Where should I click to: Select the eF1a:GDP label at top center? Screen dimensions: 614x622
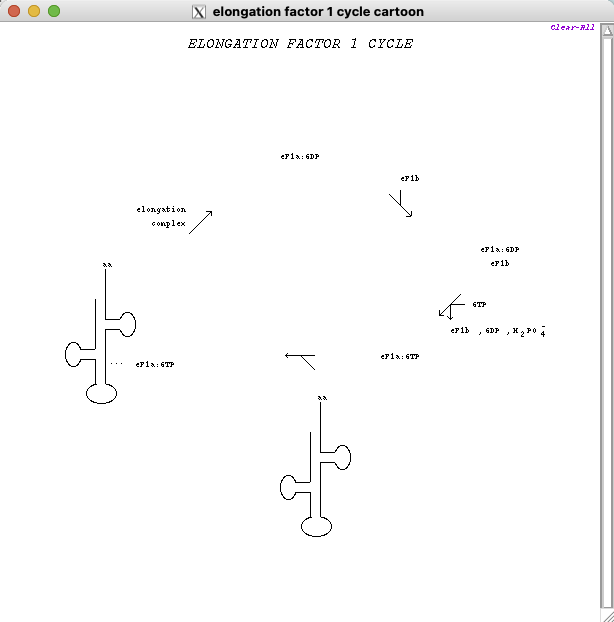[300, 157]
